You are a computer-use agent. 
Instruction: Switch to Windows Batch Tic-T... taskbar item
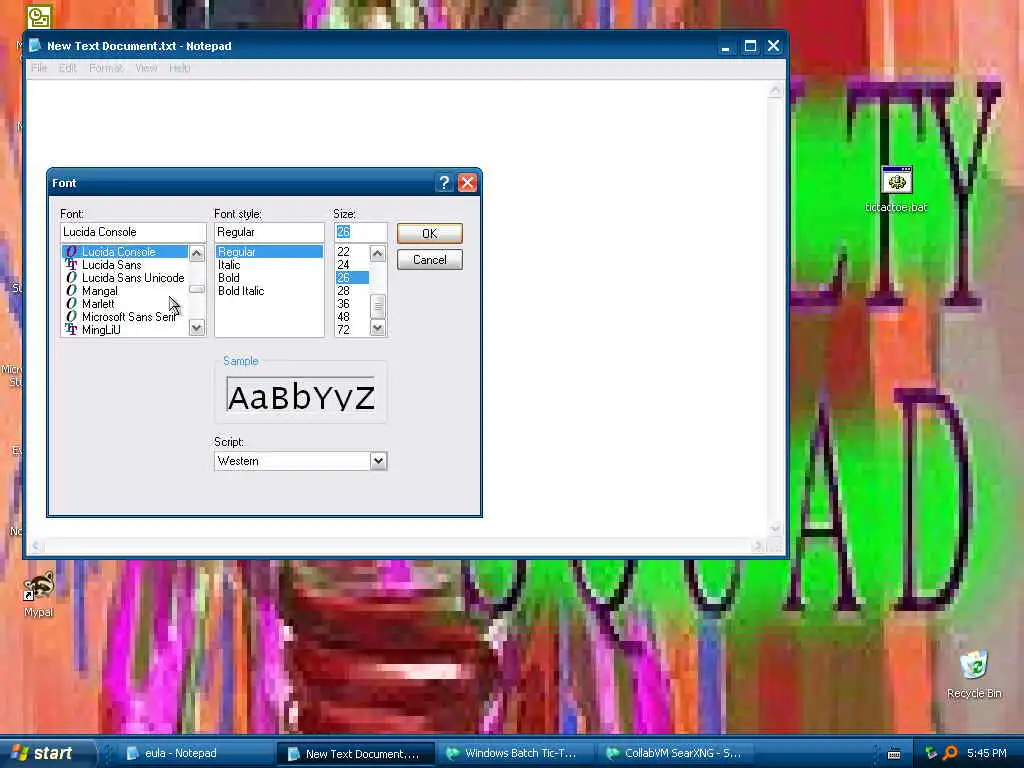[x=515, y=754]
